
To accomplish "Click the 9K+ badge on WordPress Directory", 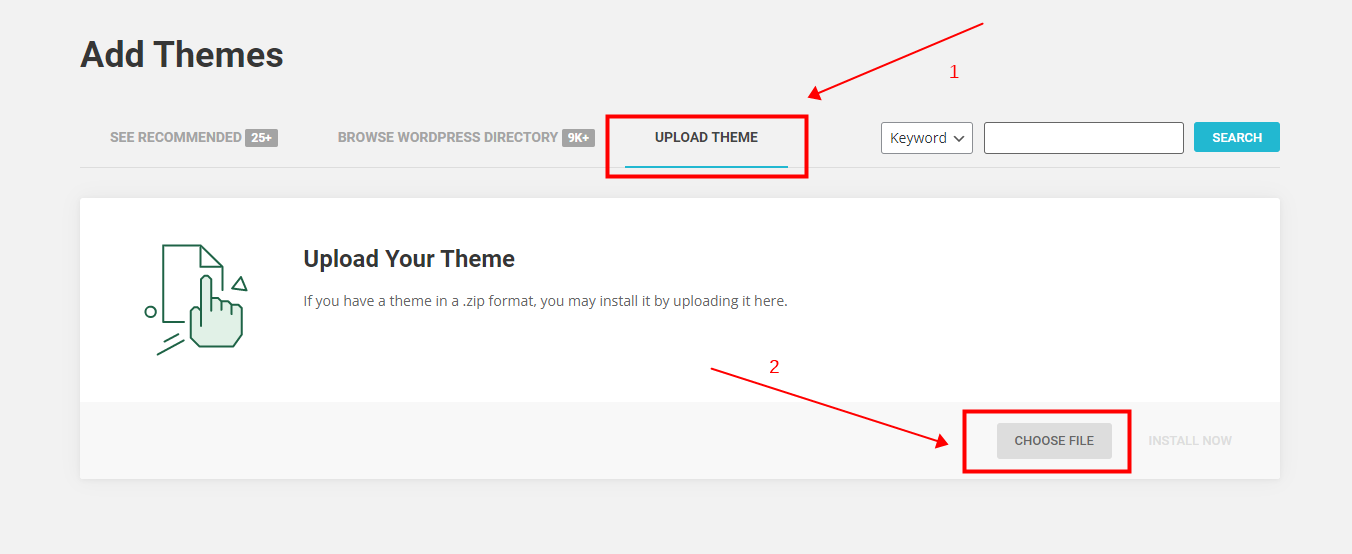I will tap(578, 138).
